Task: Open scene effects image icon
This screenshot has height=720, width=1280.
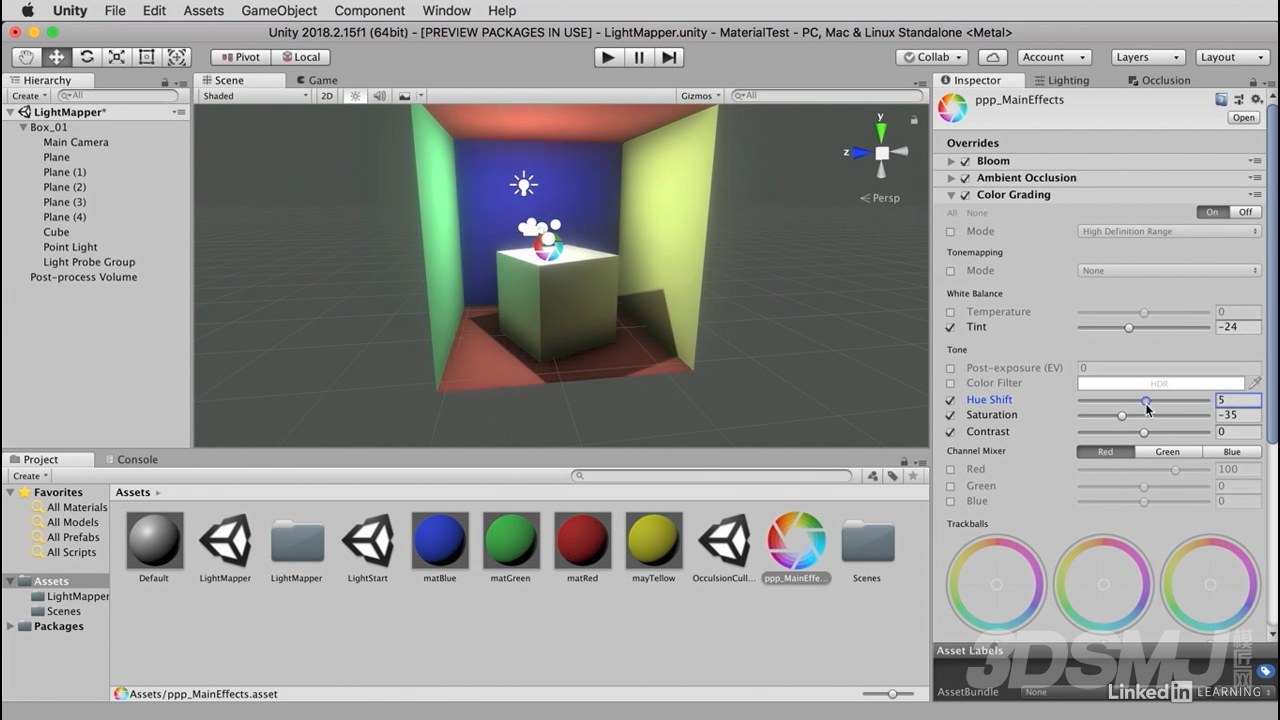Action: coord(405,96)
